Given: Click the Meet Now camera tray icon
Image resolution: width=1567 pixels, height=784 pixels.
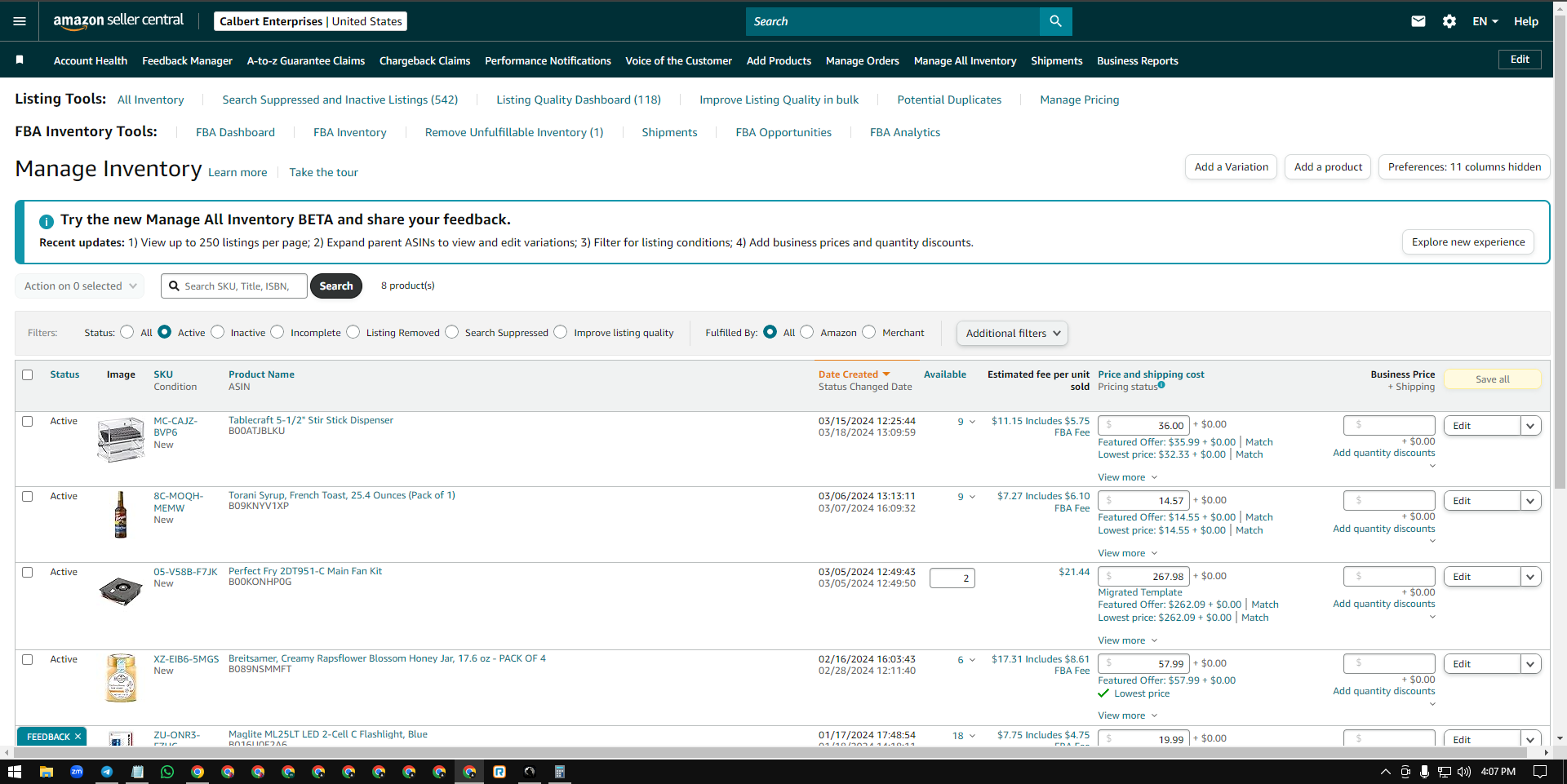Looking at the screenshot, I should point(1405,772).
